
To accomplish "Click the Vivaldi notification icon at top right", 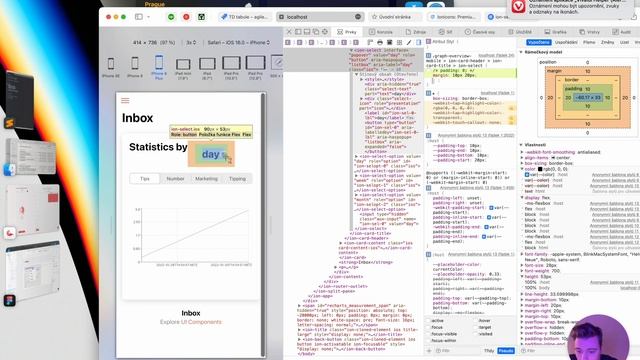I will [x=519, y=7].
